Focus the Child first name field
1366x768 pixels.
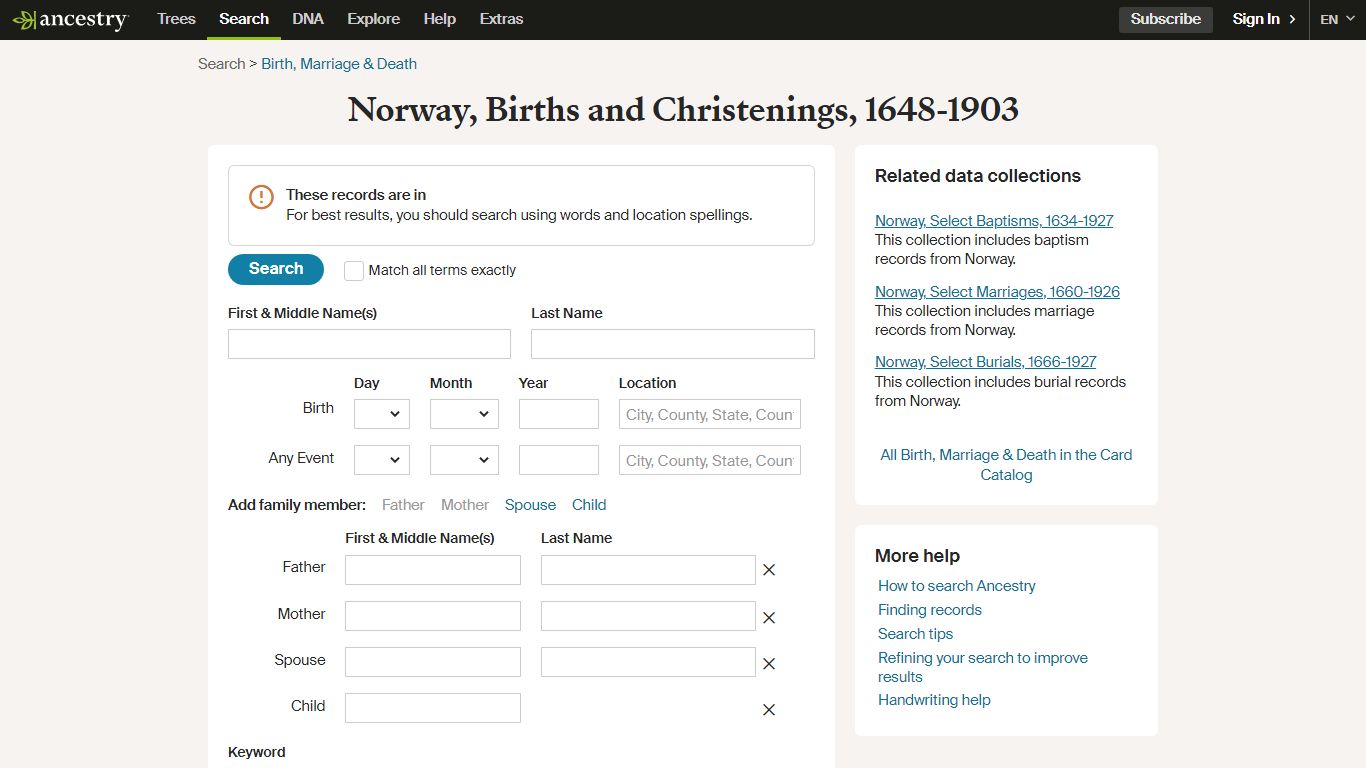tap(433, 708)
